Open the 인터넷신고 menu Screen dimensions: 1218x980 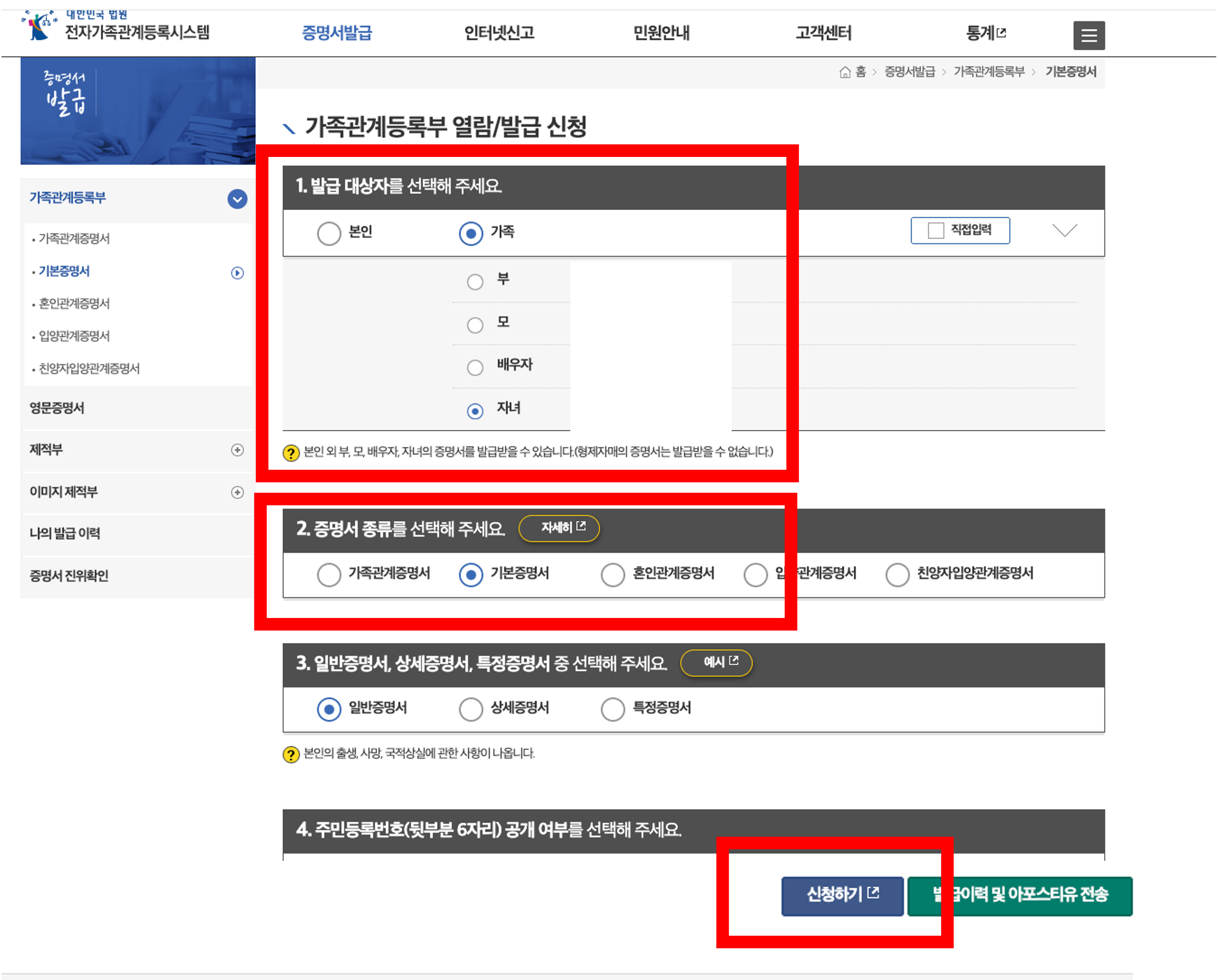[499, 33]
